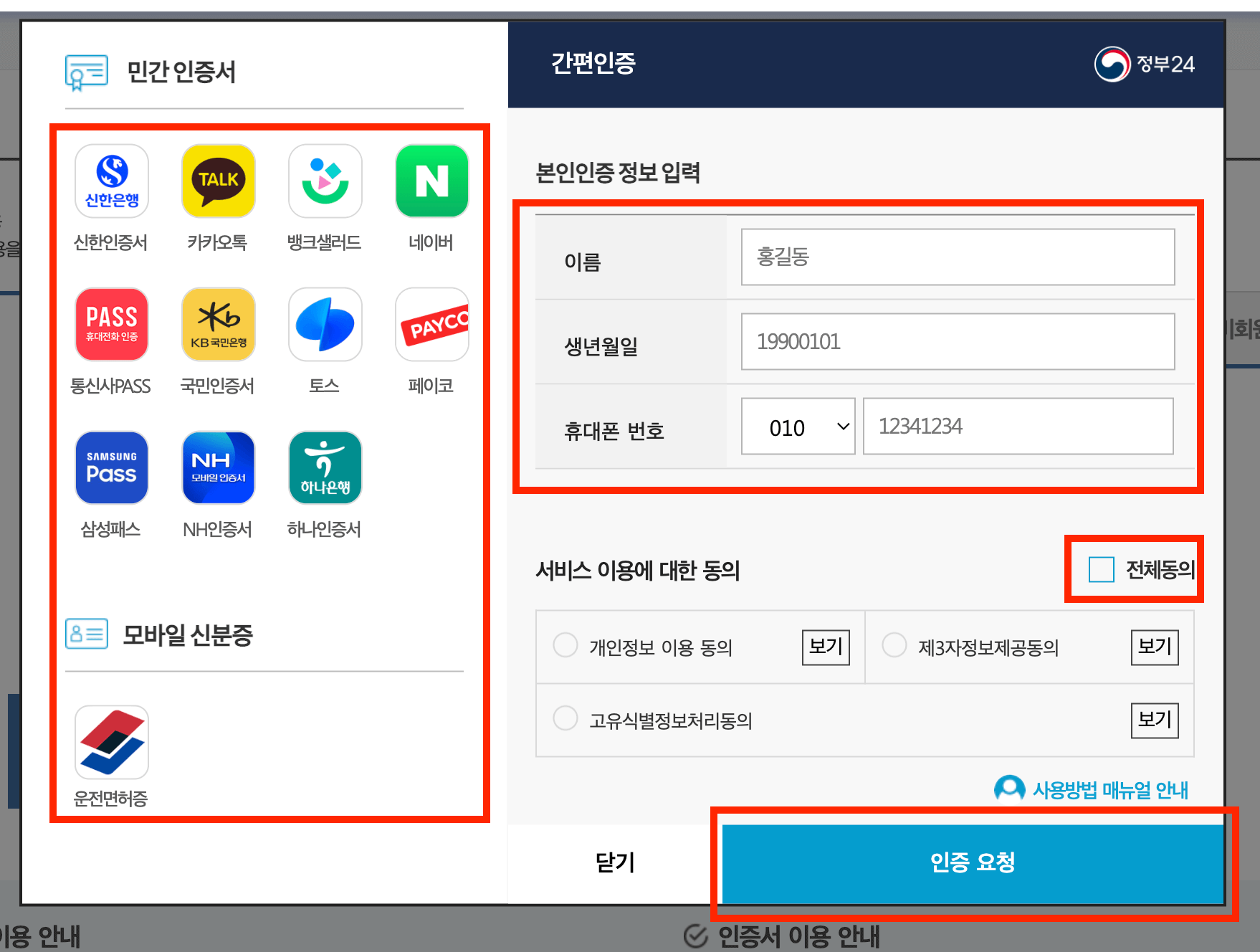Viewport: 1260px width, 952px height.
Task: Click the 민간 인증서 heading text
Action: click(181, 72)
